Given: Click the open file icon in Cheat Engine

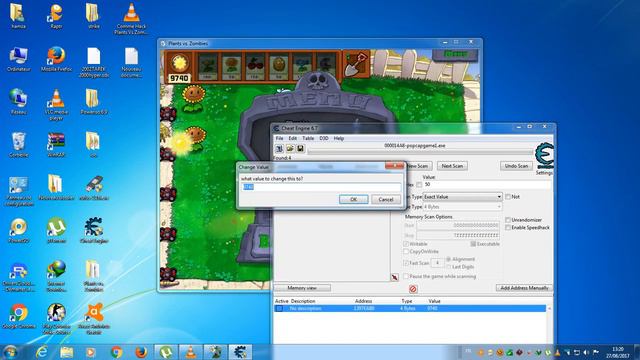Looking at the screenshot, I should tap(290, 149).
